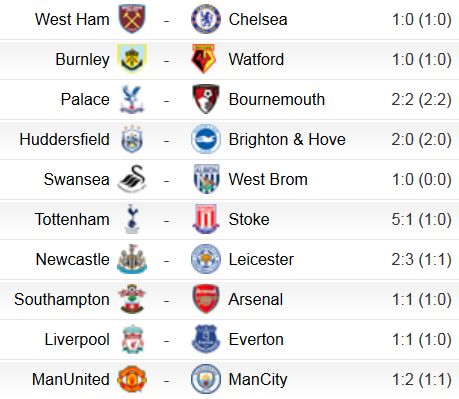
Task: Click the West Ham club crest
Action: coord(132,19)
